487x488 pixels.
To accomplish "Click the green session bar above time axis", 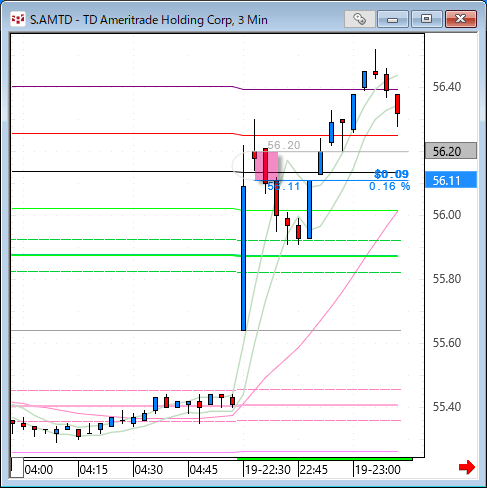I will pos(325,459).
